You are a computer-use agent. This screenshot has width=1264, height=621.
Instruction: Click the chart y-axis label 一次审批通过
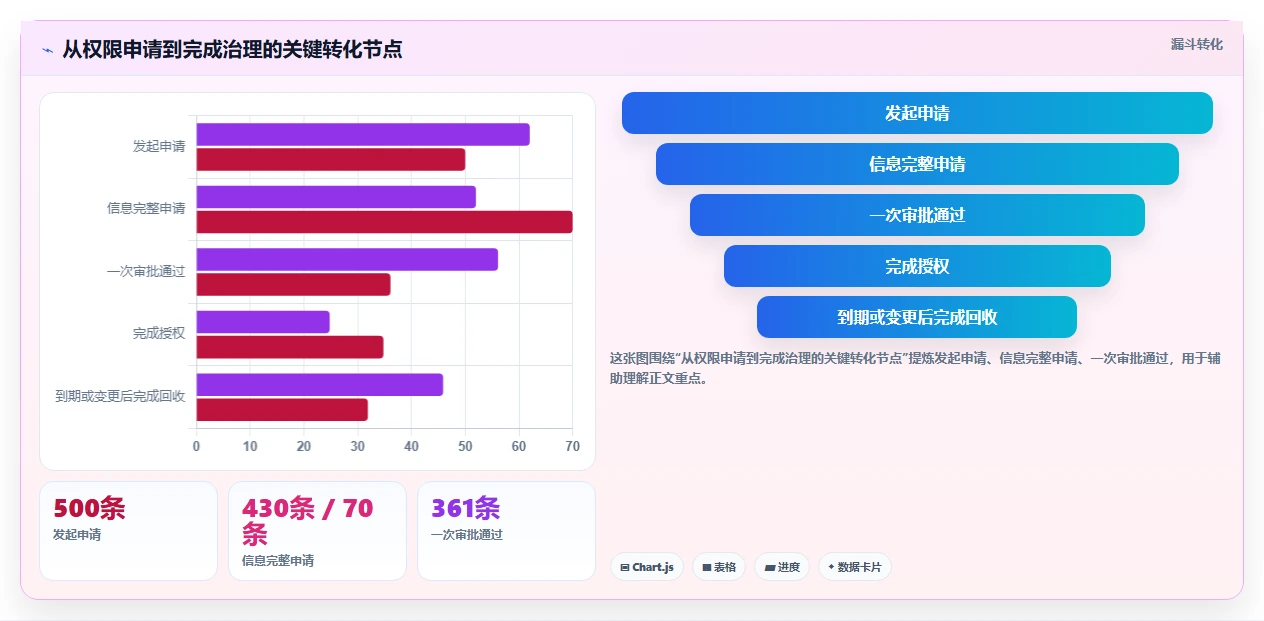tap(146, 271)
